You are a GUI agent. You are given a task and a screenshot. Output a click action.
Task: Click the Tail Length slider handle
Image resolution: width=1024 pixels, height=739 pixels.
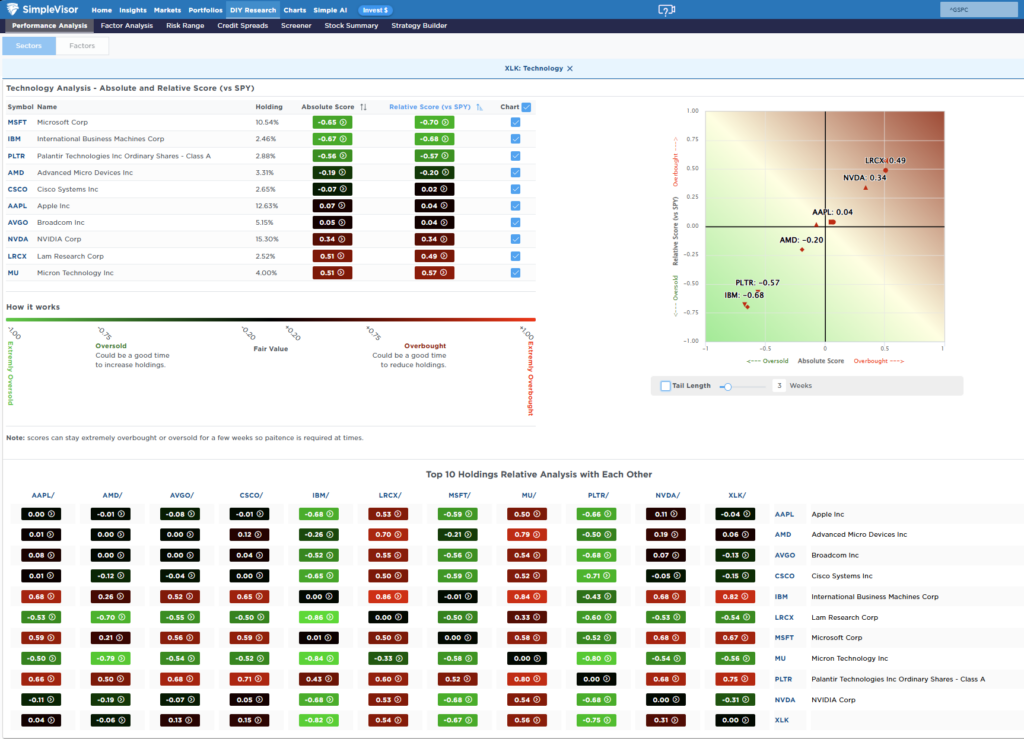729,386
